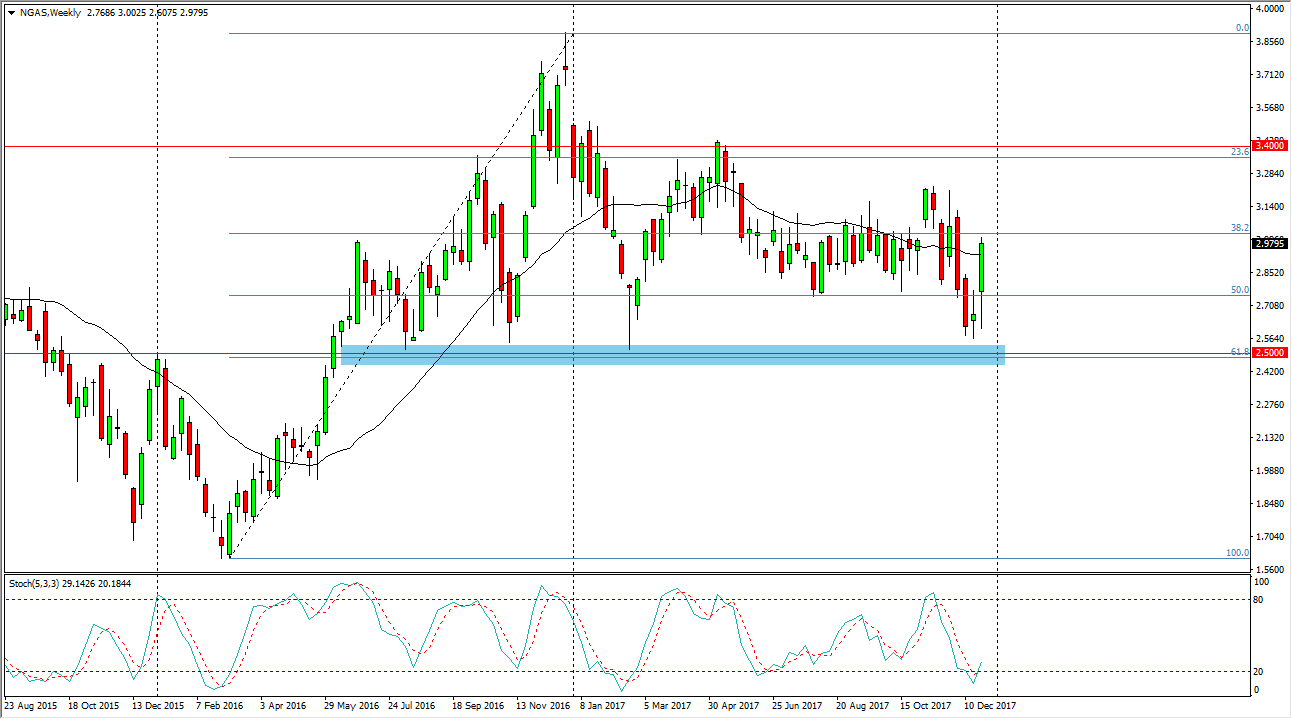
Task: Select the red 2.5000 price label
Action: 1270,353
